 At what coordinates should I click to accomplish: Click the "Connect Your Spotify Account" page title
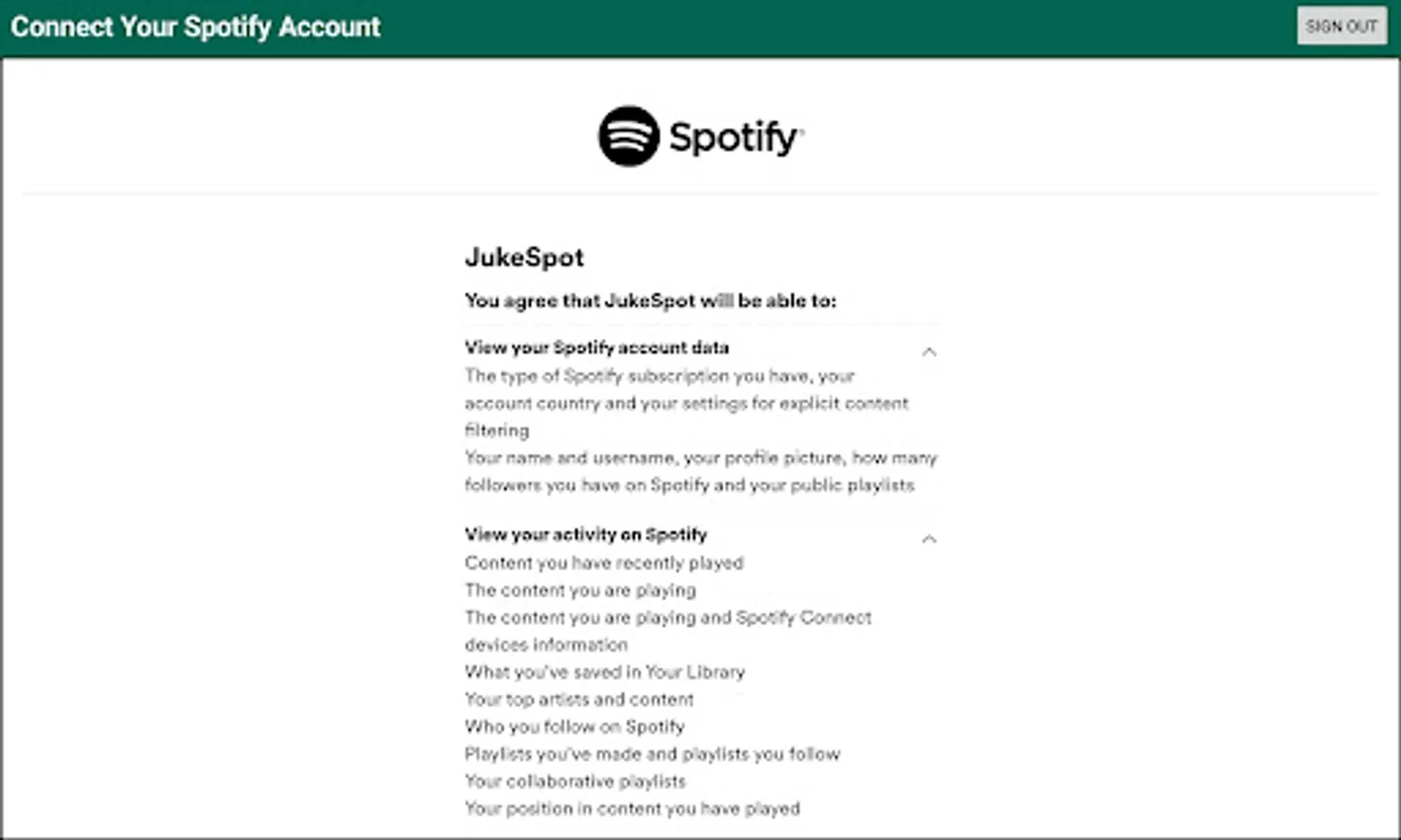pos(195,27)
